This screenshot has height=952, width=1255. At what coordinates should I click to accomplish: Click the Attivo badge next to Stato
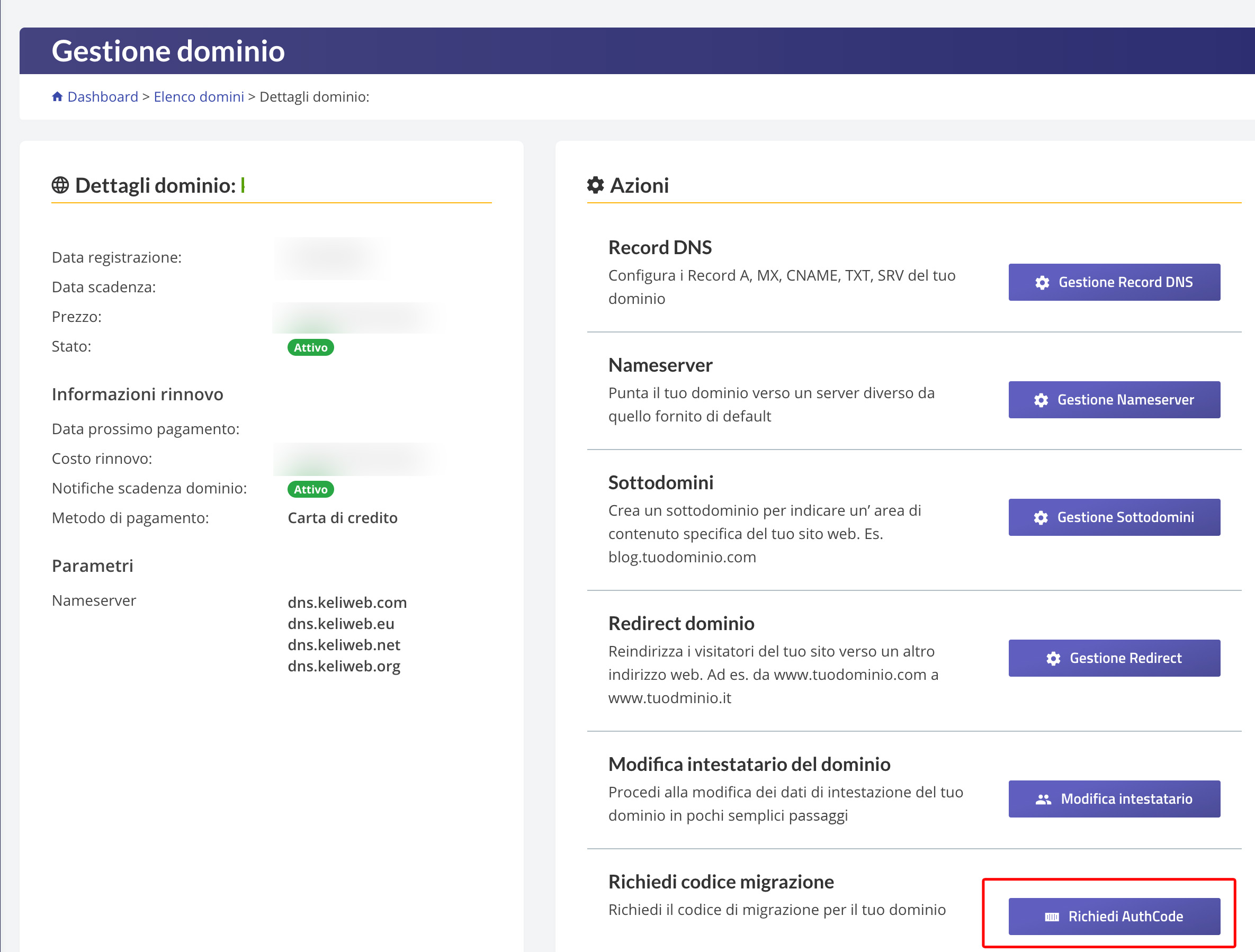[x=310, y=347]
